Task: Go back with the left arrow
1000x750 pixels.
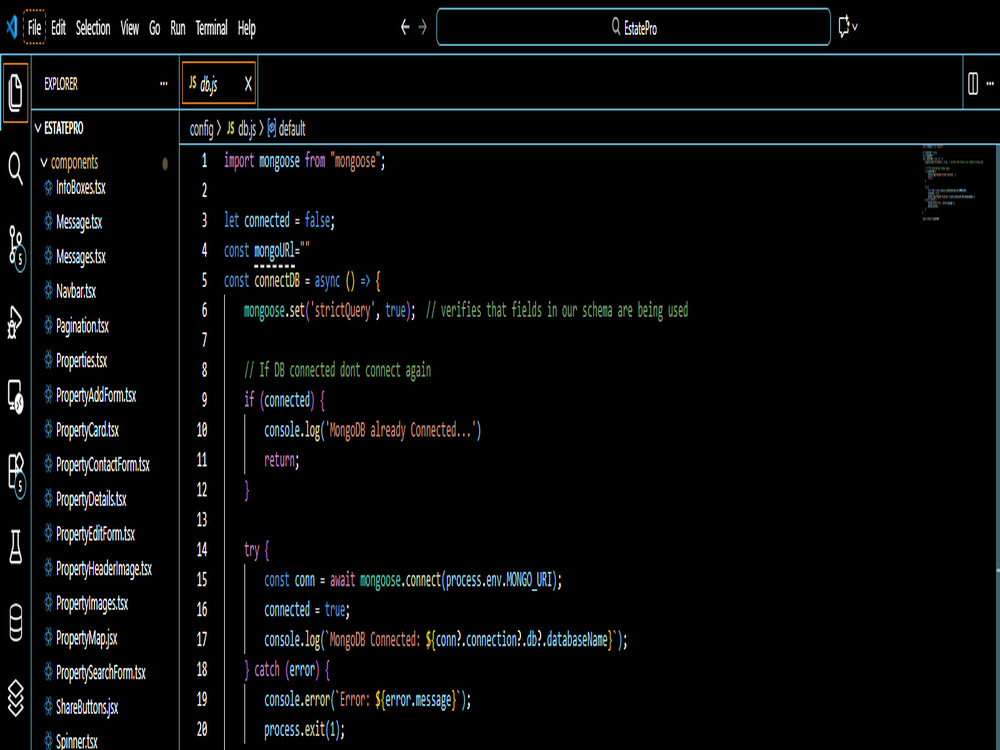Action: pyautogui.click(x=404, y=27)
